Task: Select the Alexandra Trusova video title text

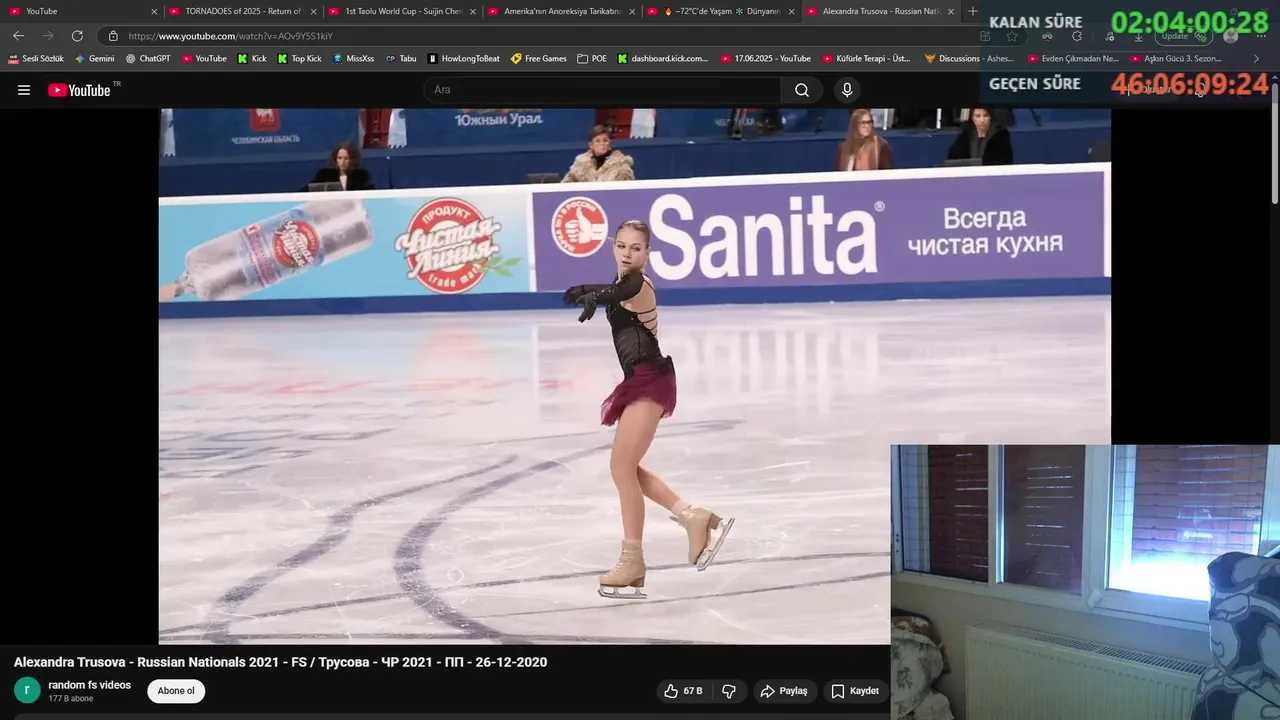Action: pos(280,662)
